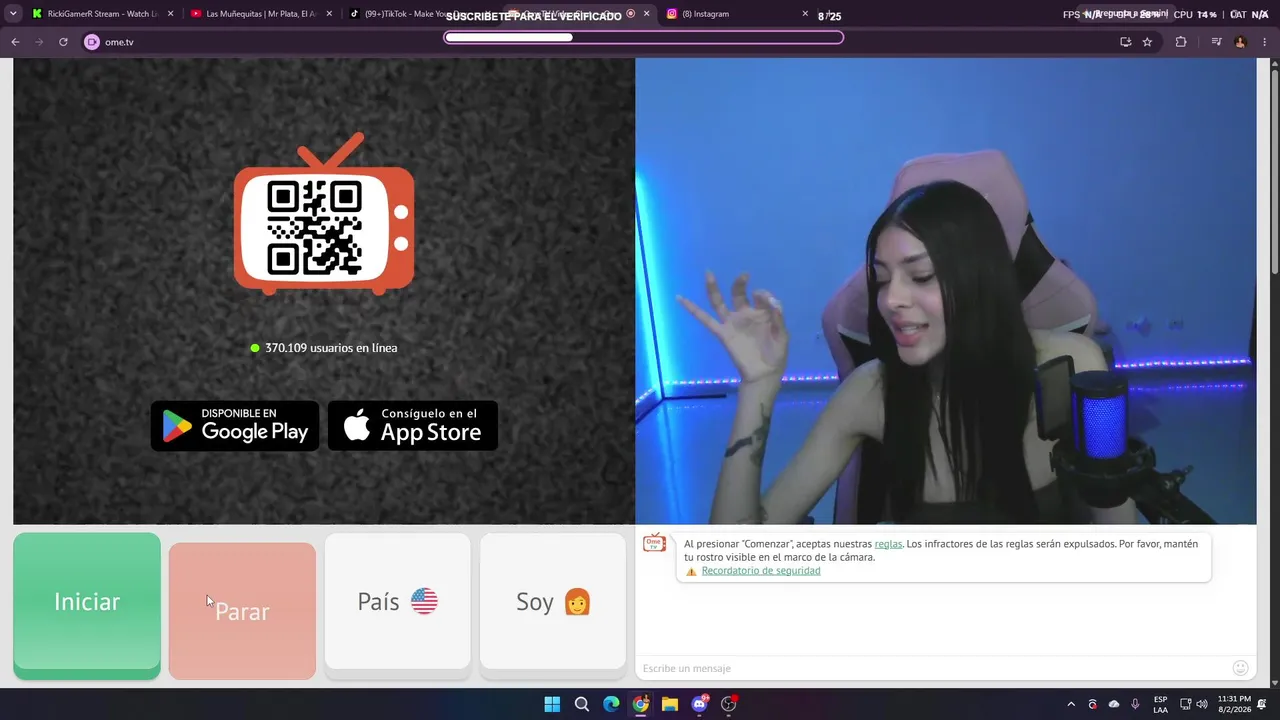Viewport: 1280px width, 720px height.
Task: Click the QR code TV logo
Action: (x=324, y=215)
